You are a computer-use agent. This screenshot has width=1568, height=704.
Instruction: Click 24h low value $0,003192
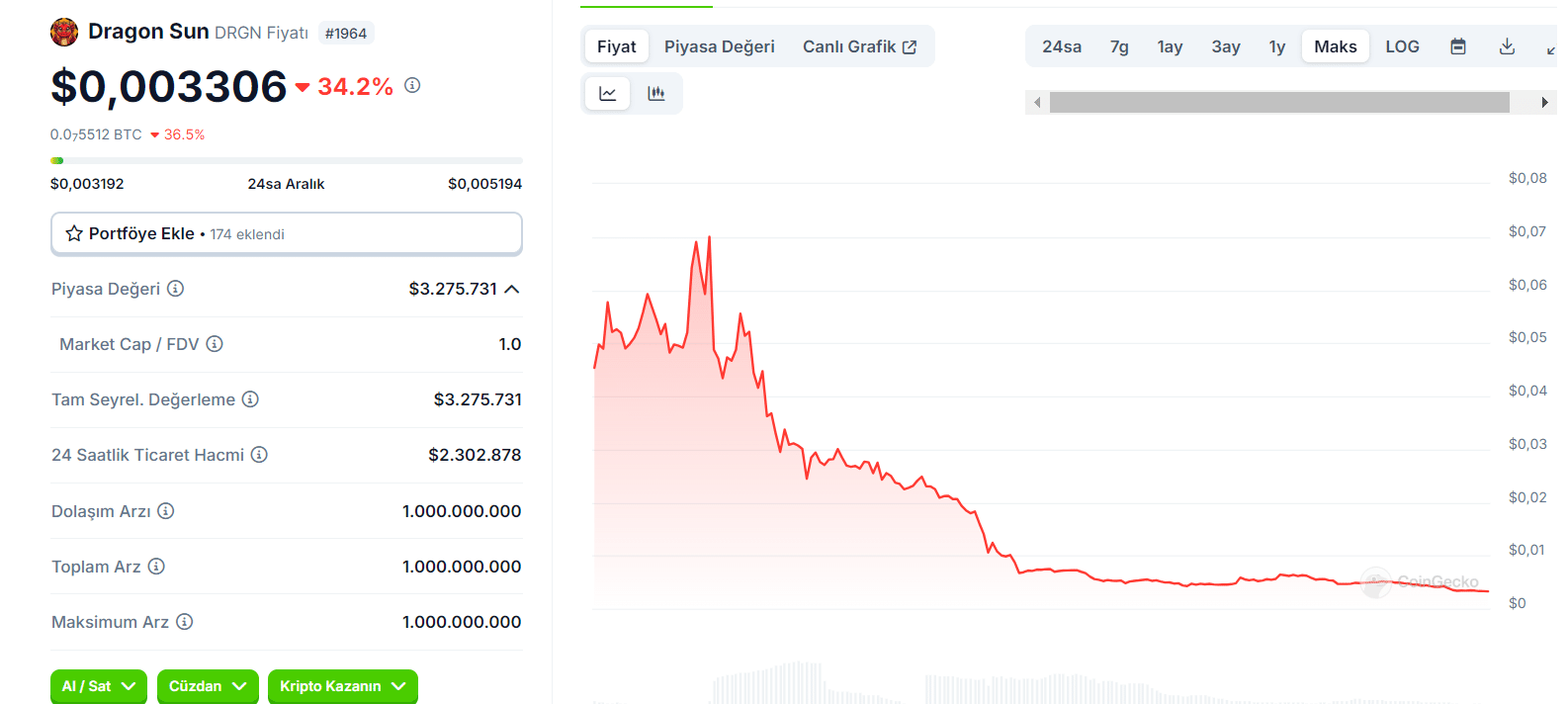(x=87, y=184)
